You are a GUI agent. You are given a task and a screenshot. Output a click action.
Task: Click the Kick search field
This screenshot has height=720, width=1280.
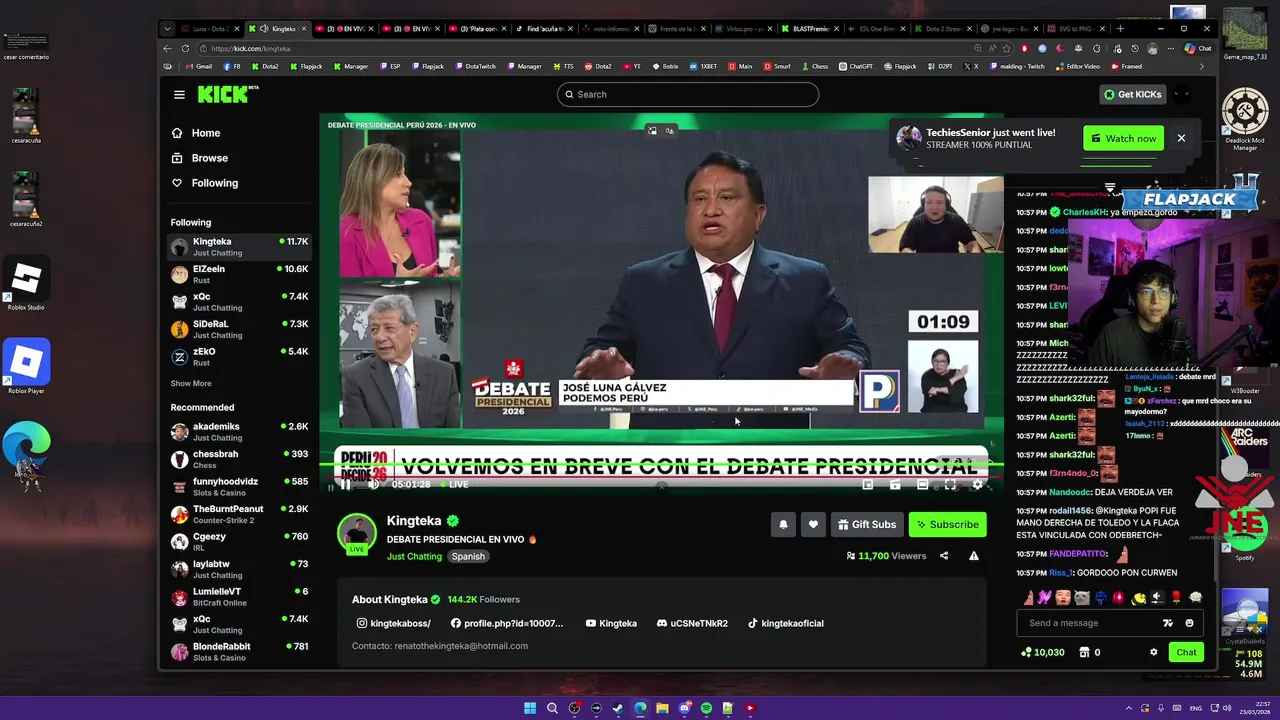pos(688,94)
